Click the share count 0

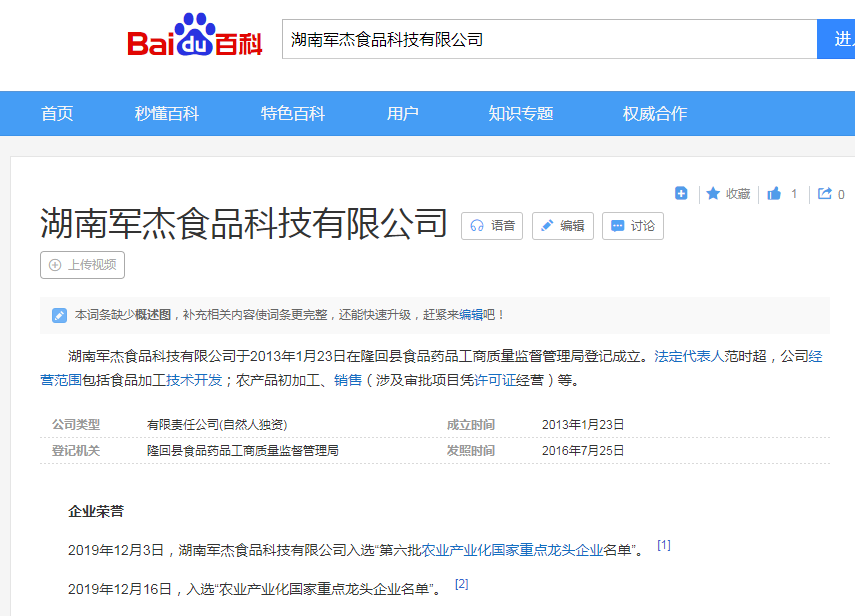click(841, 195)
